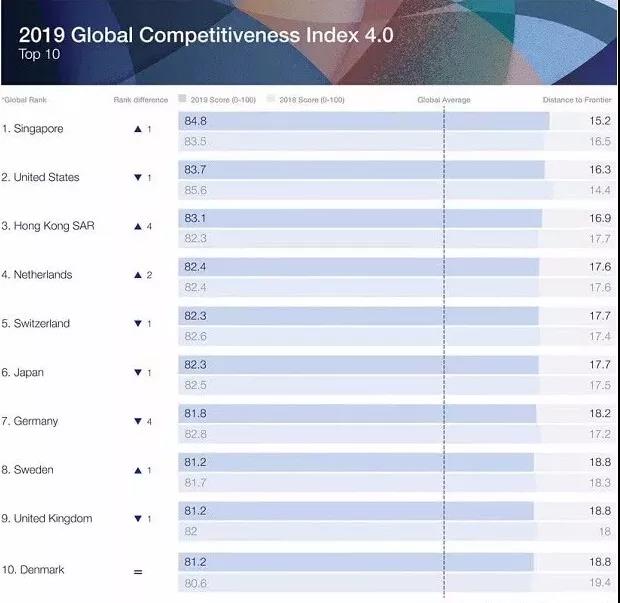Click the equals sign next to Denmark
This screenshot has width=620, height=603.
138,571
